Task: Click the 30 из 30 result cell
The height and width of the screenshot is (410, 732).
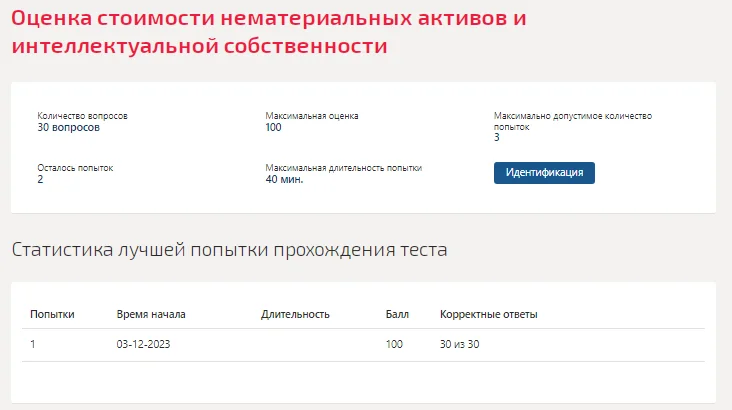Action: [459, 344]
